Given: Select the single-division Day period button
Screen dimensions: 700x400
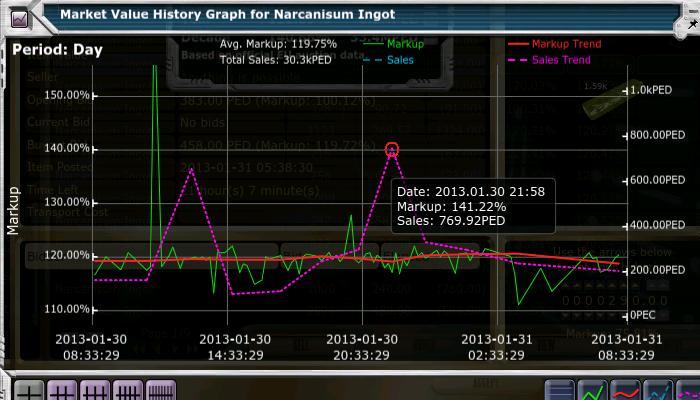Looking at the screenshot, I should [28, 391].
